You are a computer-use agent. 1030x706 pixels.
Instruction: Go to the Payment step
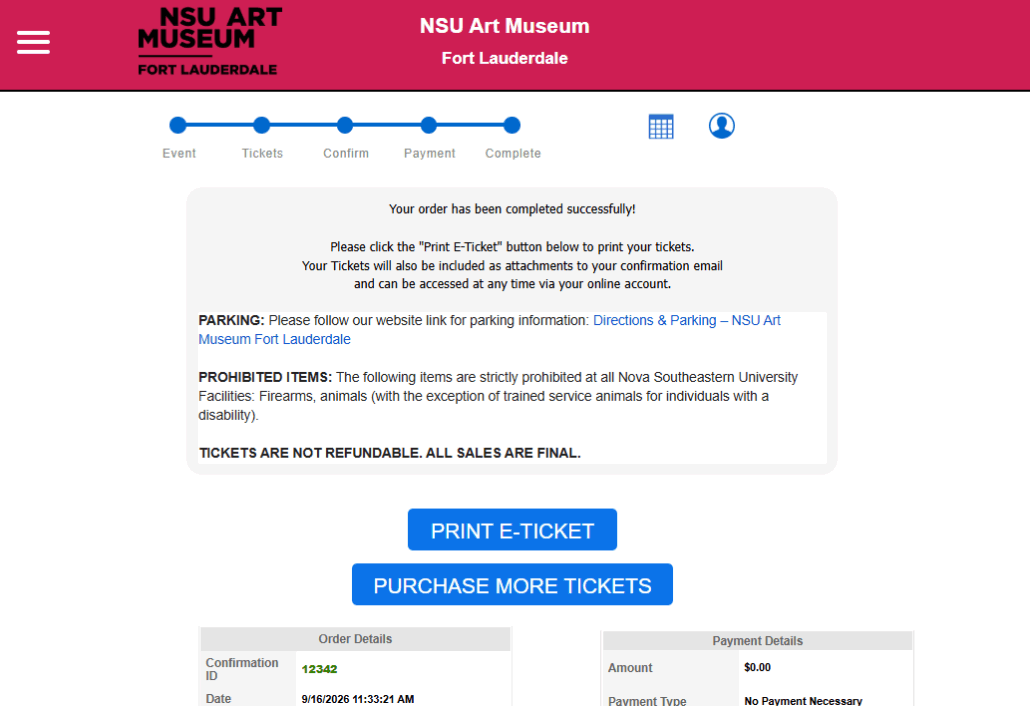pyautogui.click(x=428, y=125)
